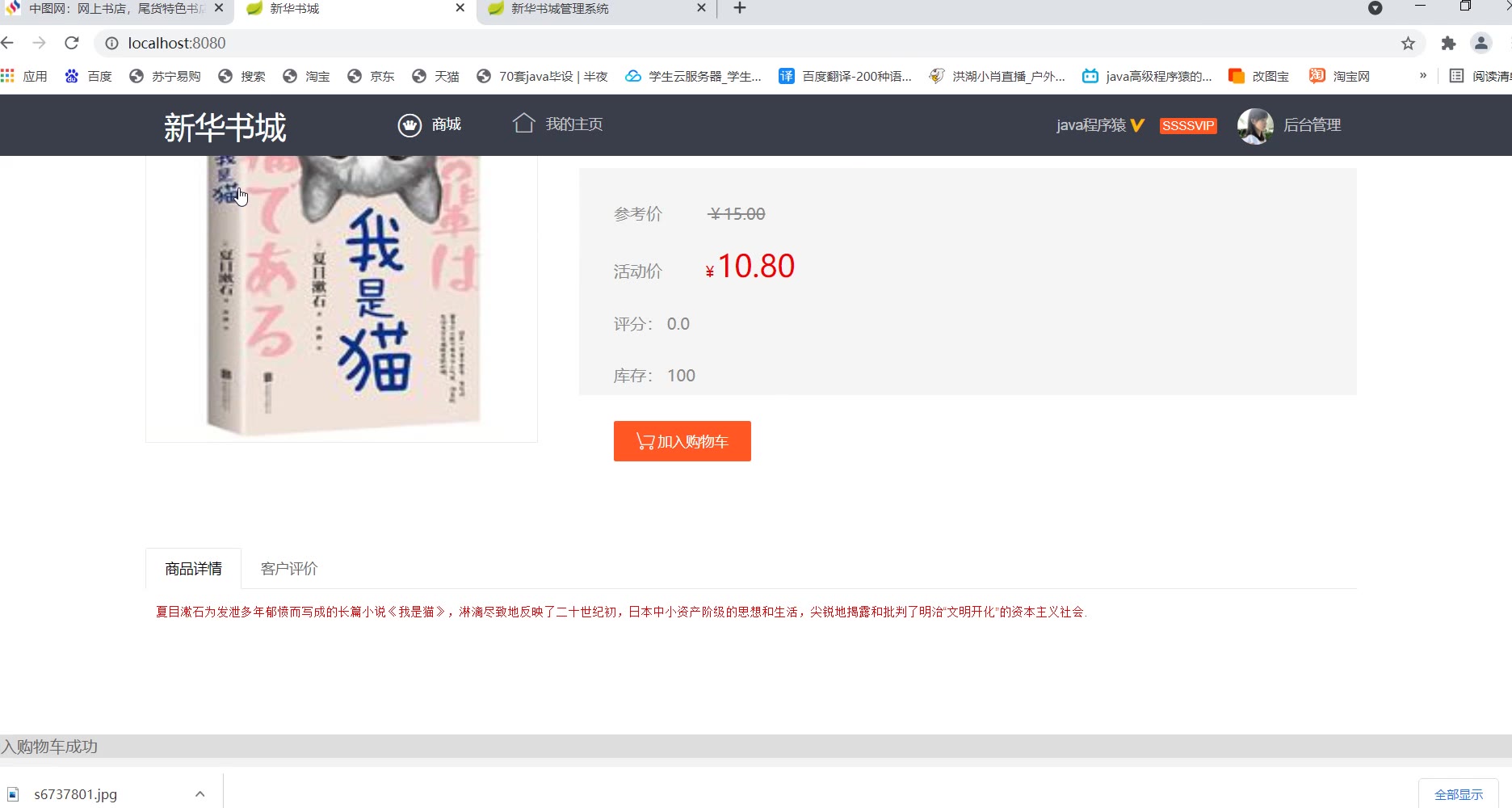Close the 中图网 browser tab
The image size is (1512, 808).
click(218, 8)
